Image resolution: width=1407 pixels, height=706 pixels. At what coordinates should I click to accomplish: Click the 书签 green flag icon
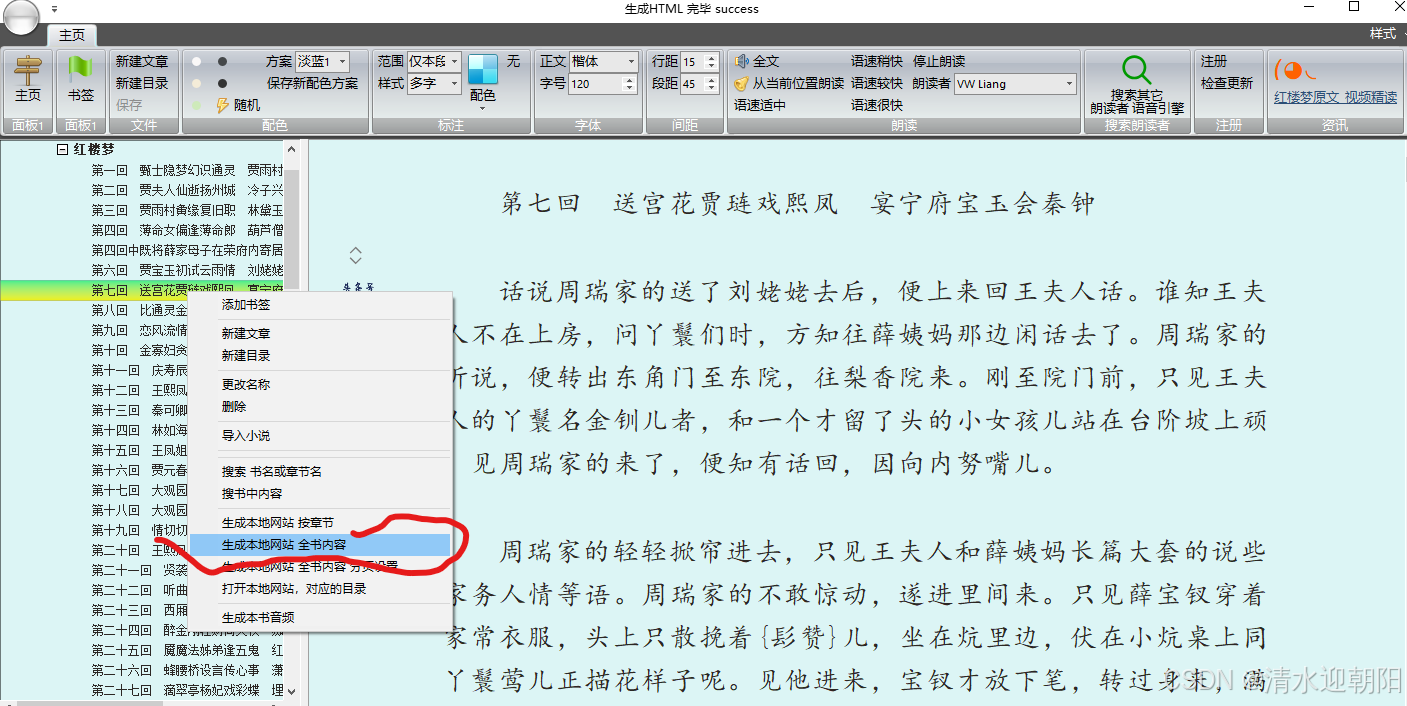[x=80, y=70]
